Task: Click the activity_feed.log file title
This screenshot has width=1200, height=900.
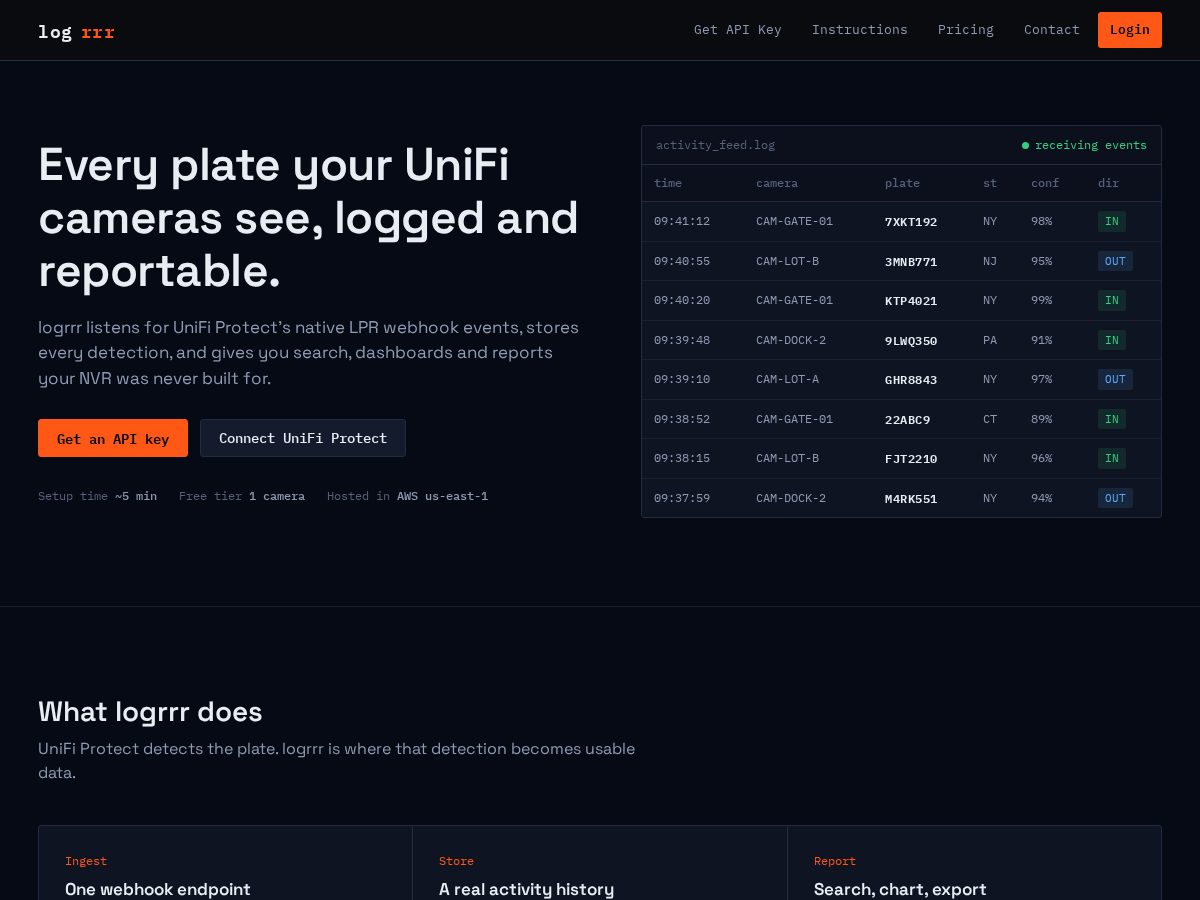Action: [x=715, y=145]
